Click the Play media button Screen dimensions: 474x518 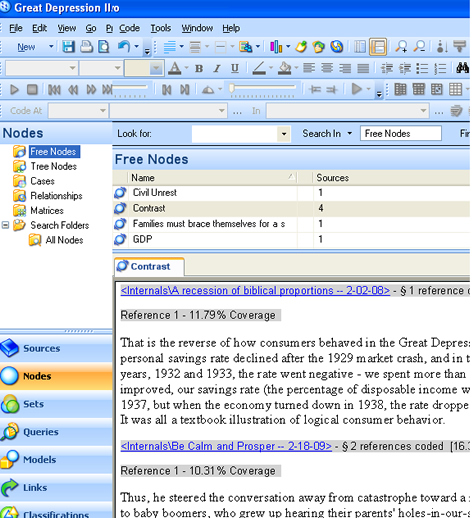[14, 89]
